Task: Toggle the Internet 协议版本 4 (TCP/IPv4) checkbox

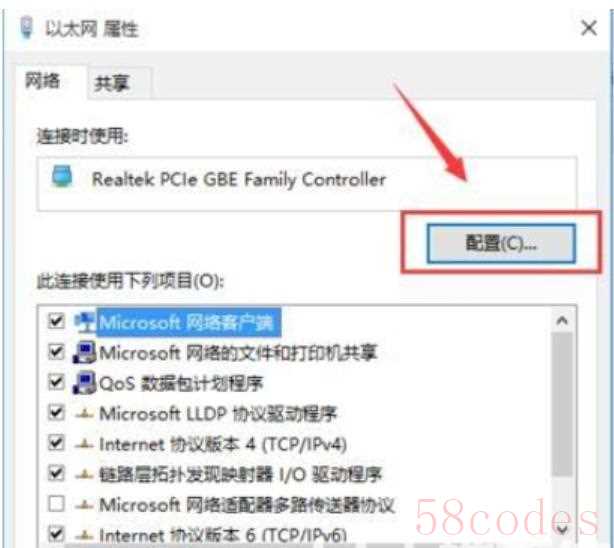Action: coord(56,443)
